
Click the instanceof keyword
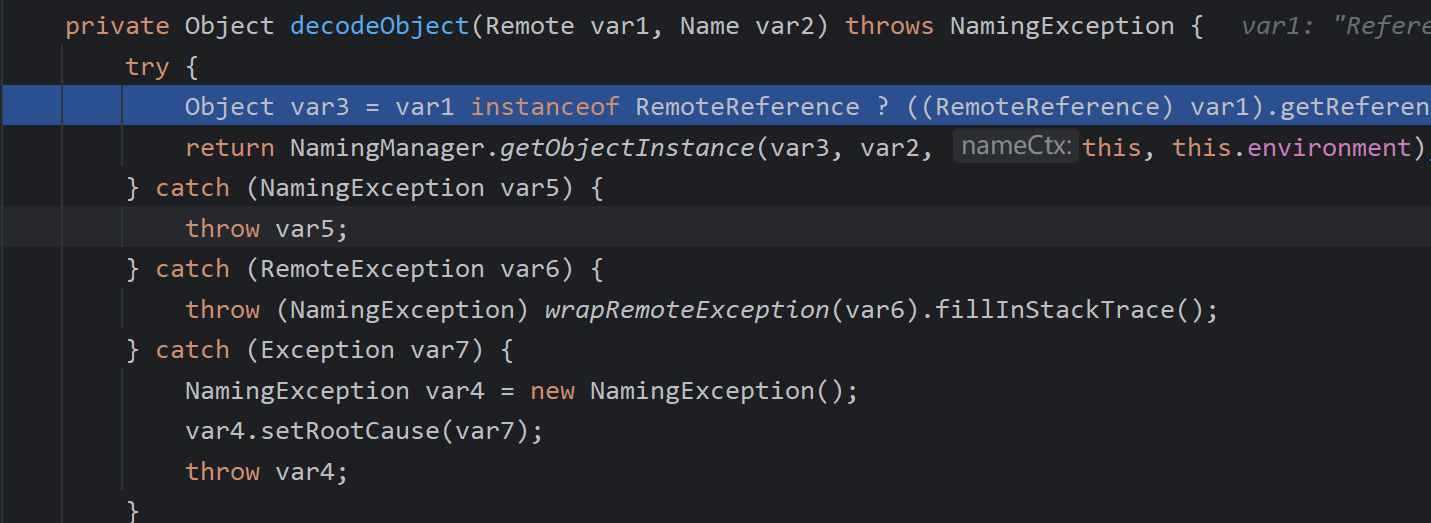[545, 107]
